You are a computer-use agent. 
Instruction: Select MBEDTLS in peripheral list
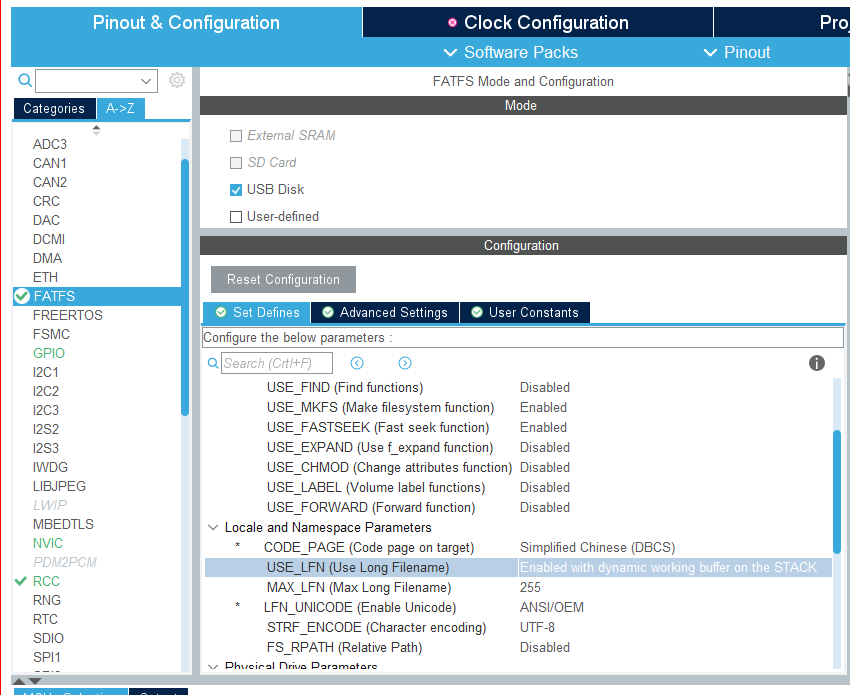63,524
